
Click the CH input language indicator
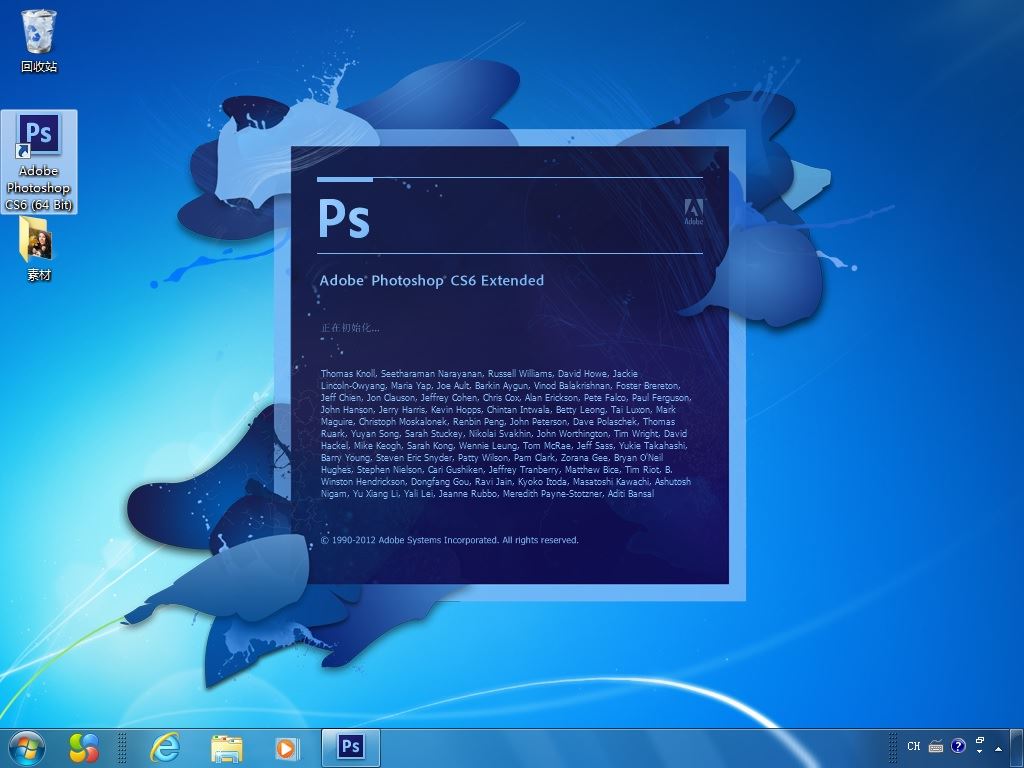[x=914, y=746]
